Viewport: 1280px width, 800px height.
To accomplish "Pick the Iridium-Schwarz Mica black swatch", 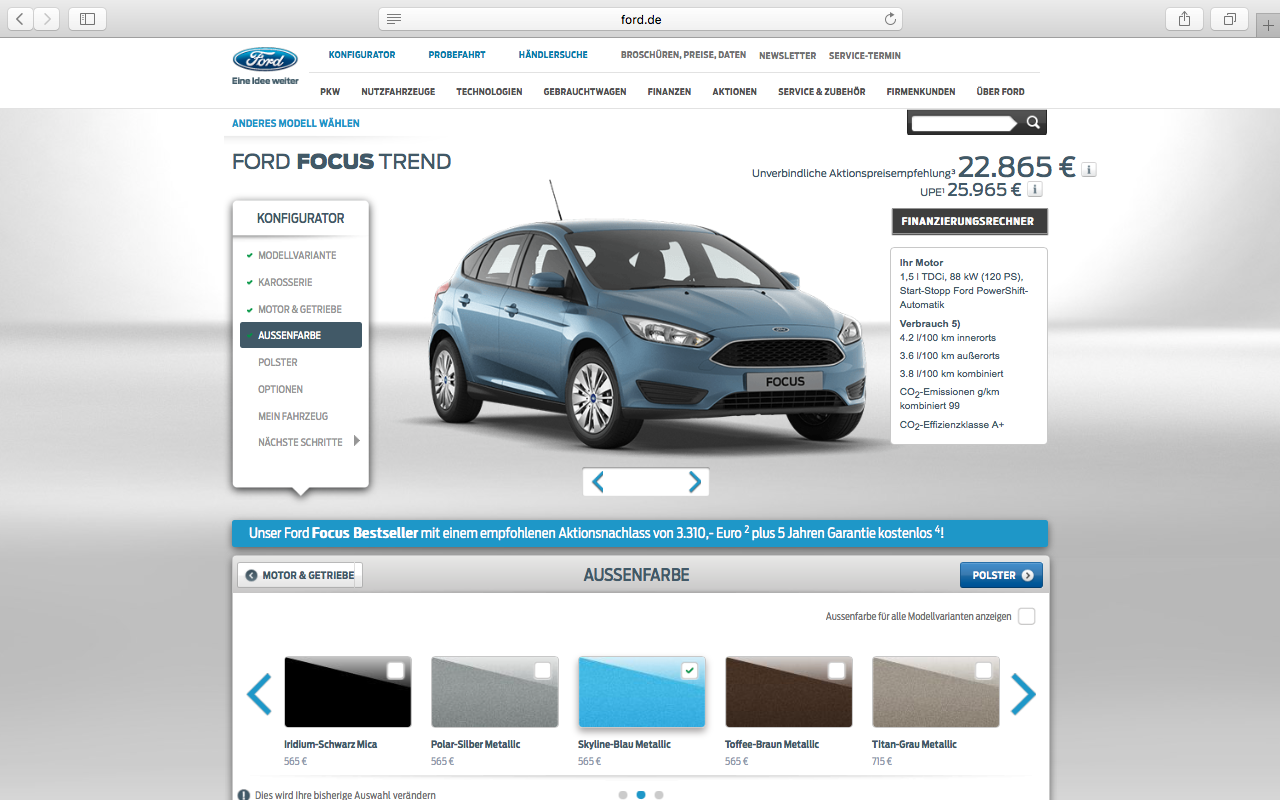I will pyautogui.click(x=348, y=692).
